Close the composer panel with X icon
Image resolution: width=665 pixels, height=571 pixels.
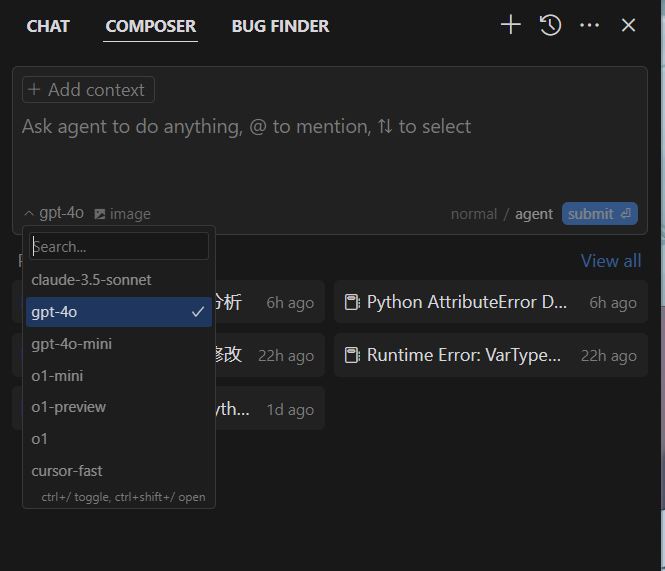628,25
